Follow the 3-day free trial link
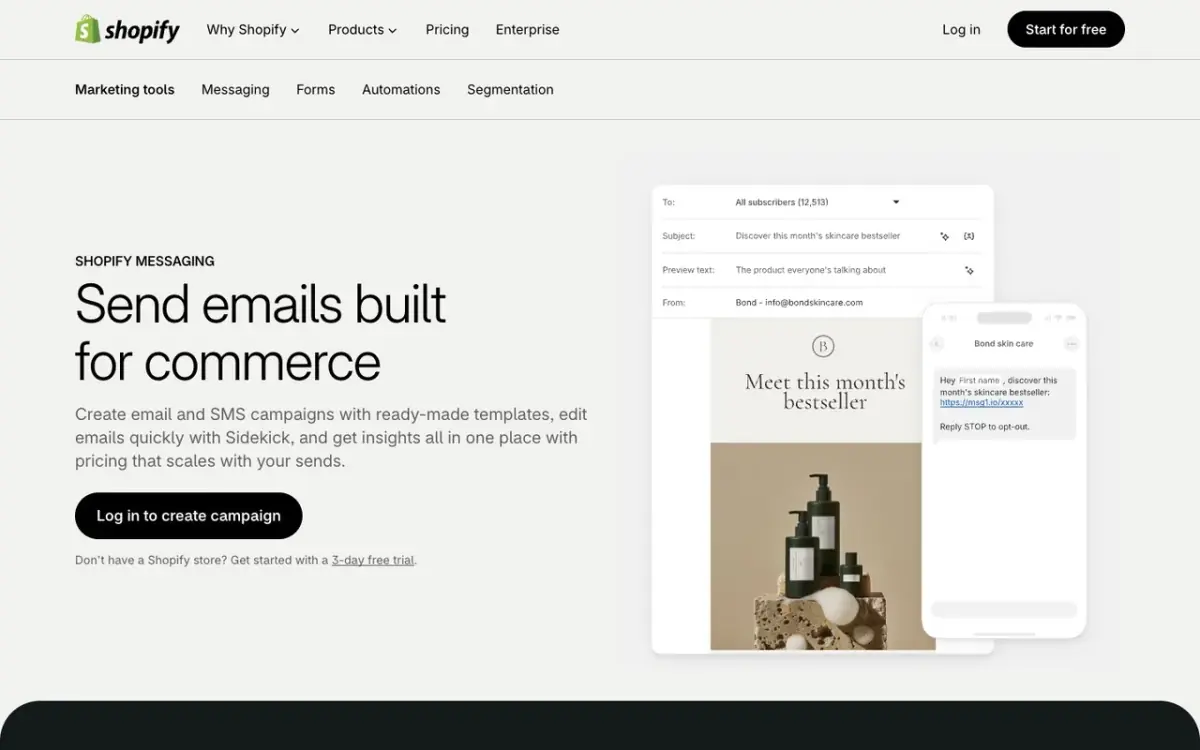This screenshot has height=750, width=1200. click(x=373, y=560)
